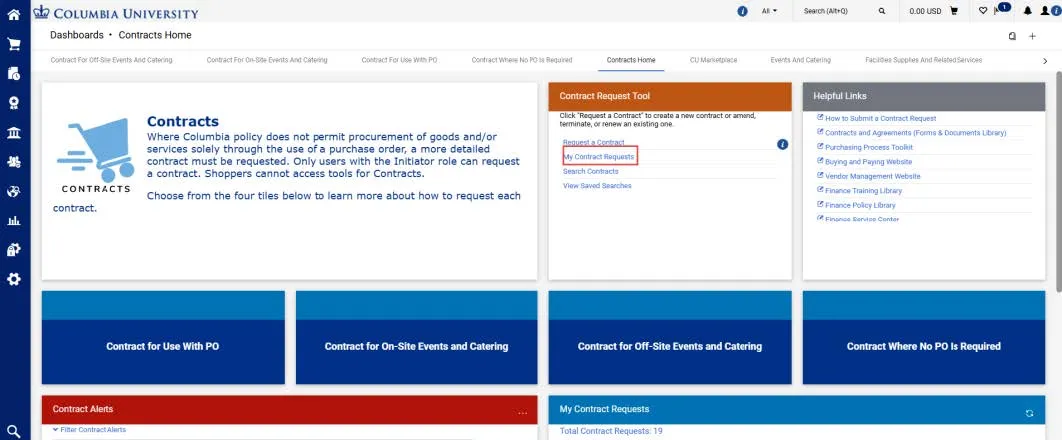Switch to Facilities Supplies And Related Services tab
This screenshot has height=440, width=1062.
coord(923,60)
